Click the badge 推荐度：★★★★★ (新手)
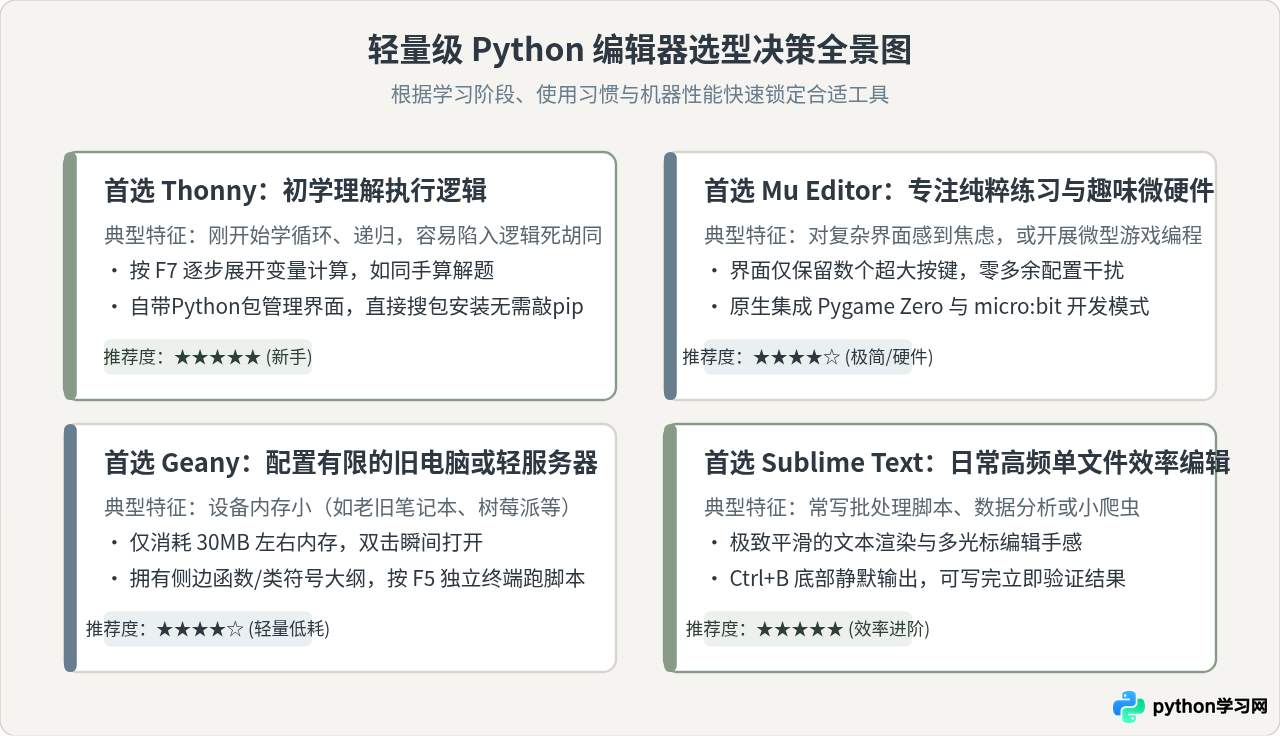Image resolution: width=1280 pixels, height=736 pixels. [x=208, y=356]
